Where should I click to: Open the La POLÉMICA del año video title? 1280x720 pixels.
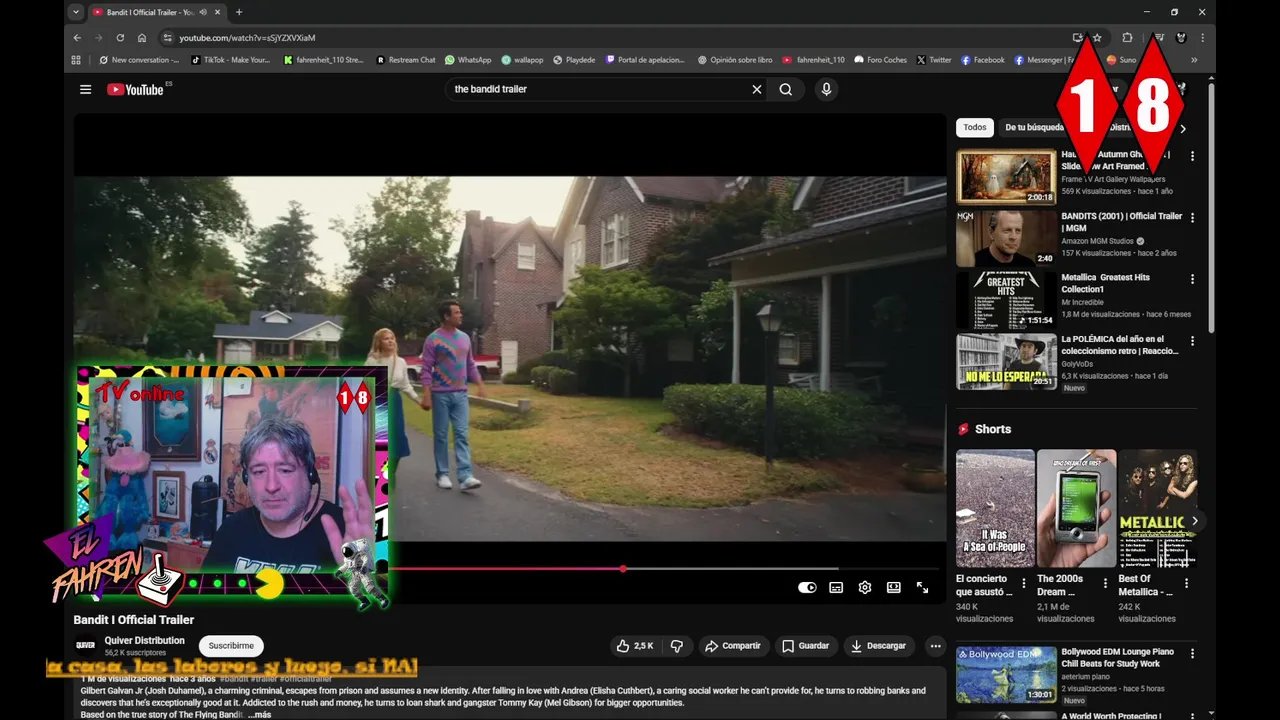1120,345
